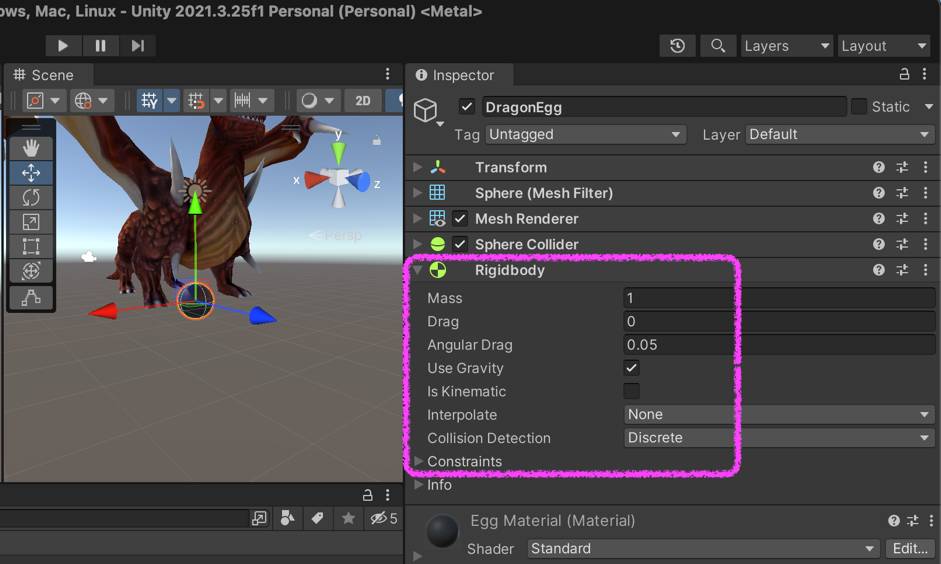Click the Pause button
The width and height of the screenshot is (941, 564).
coord(100,46)
